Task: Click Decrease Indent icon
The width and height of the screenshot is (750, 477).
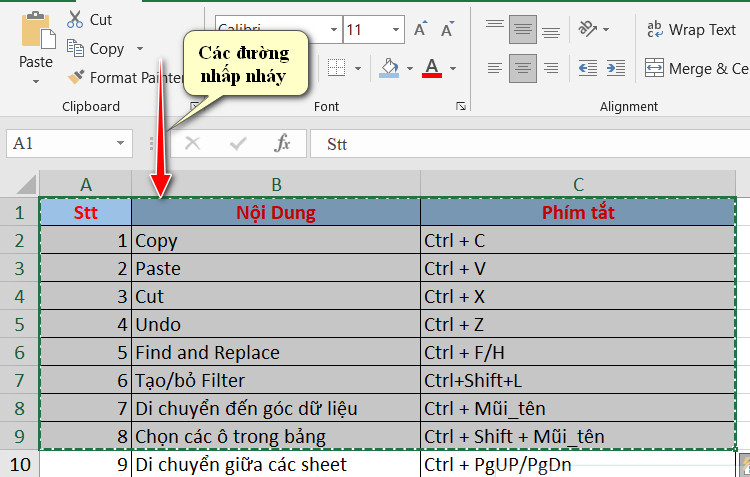Action: coord(587,68)
